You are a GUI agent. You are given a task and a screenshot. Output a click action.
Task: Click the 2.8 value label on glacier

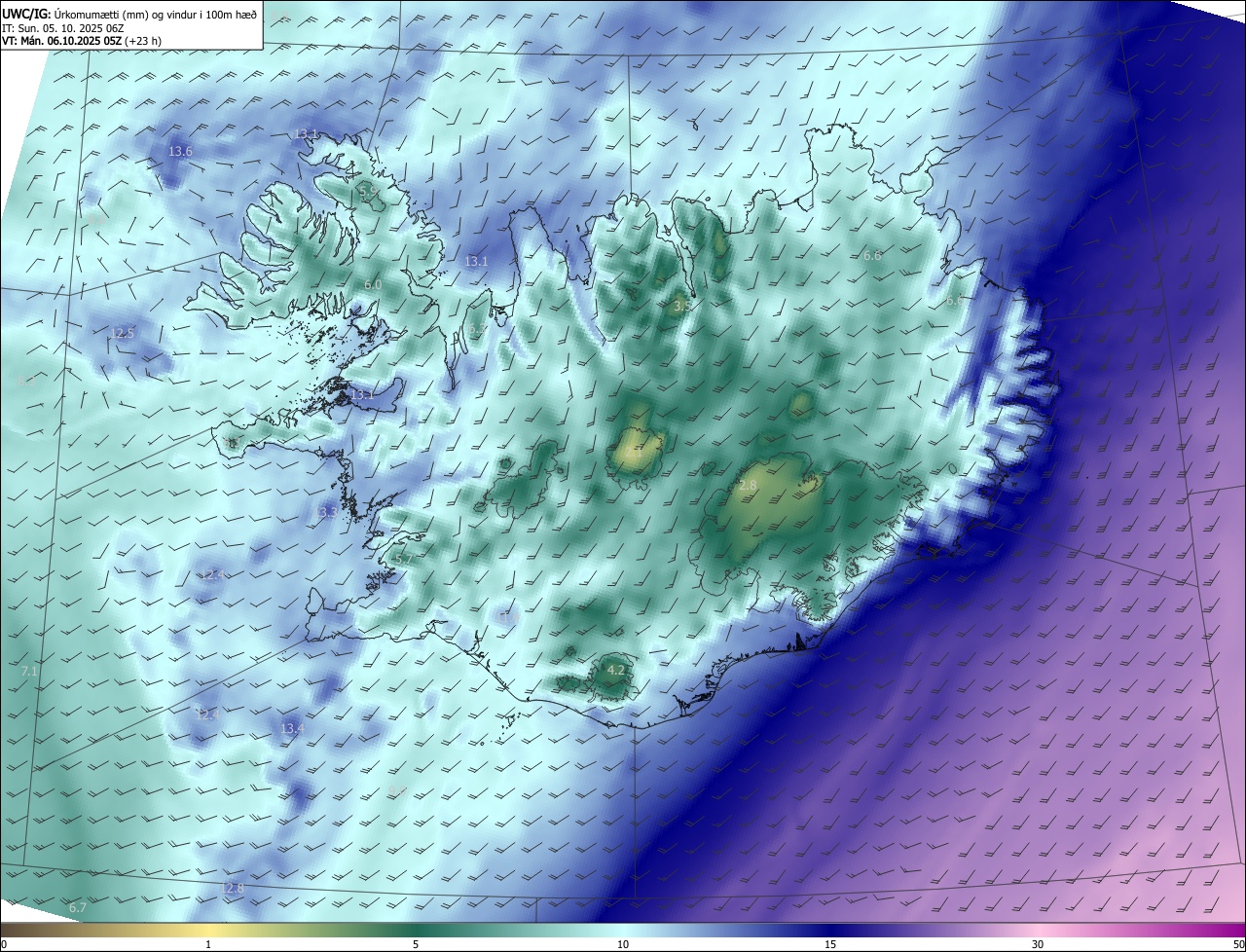[x=749, y=485]
